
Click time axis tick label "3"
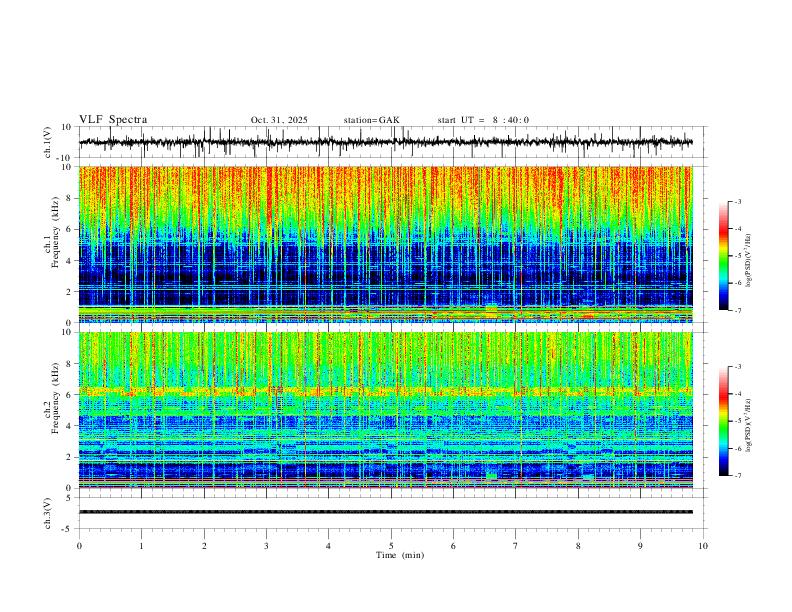266,546
